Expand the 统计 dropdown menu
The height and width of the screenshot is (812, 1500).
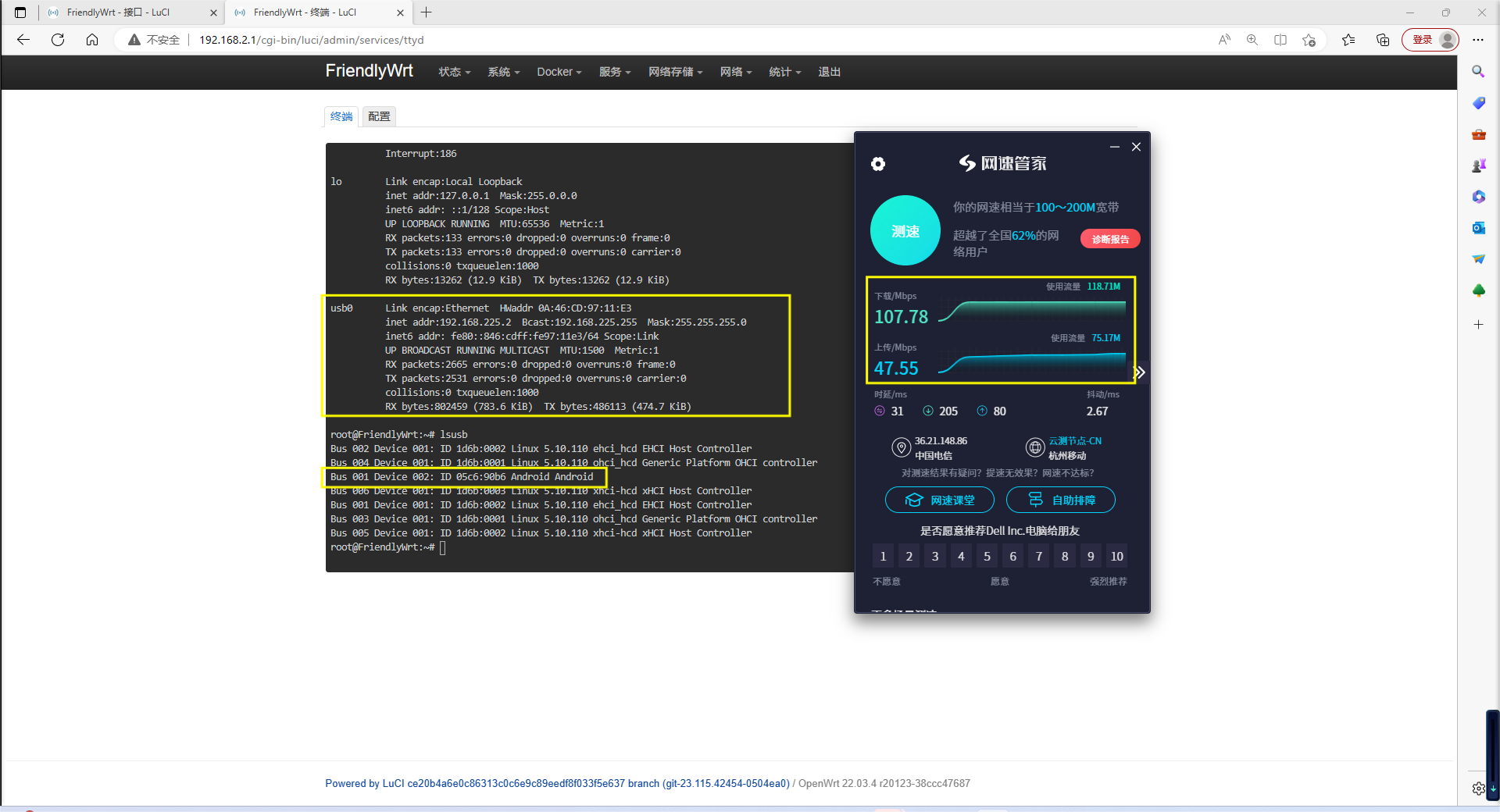(x=784, y=72)
